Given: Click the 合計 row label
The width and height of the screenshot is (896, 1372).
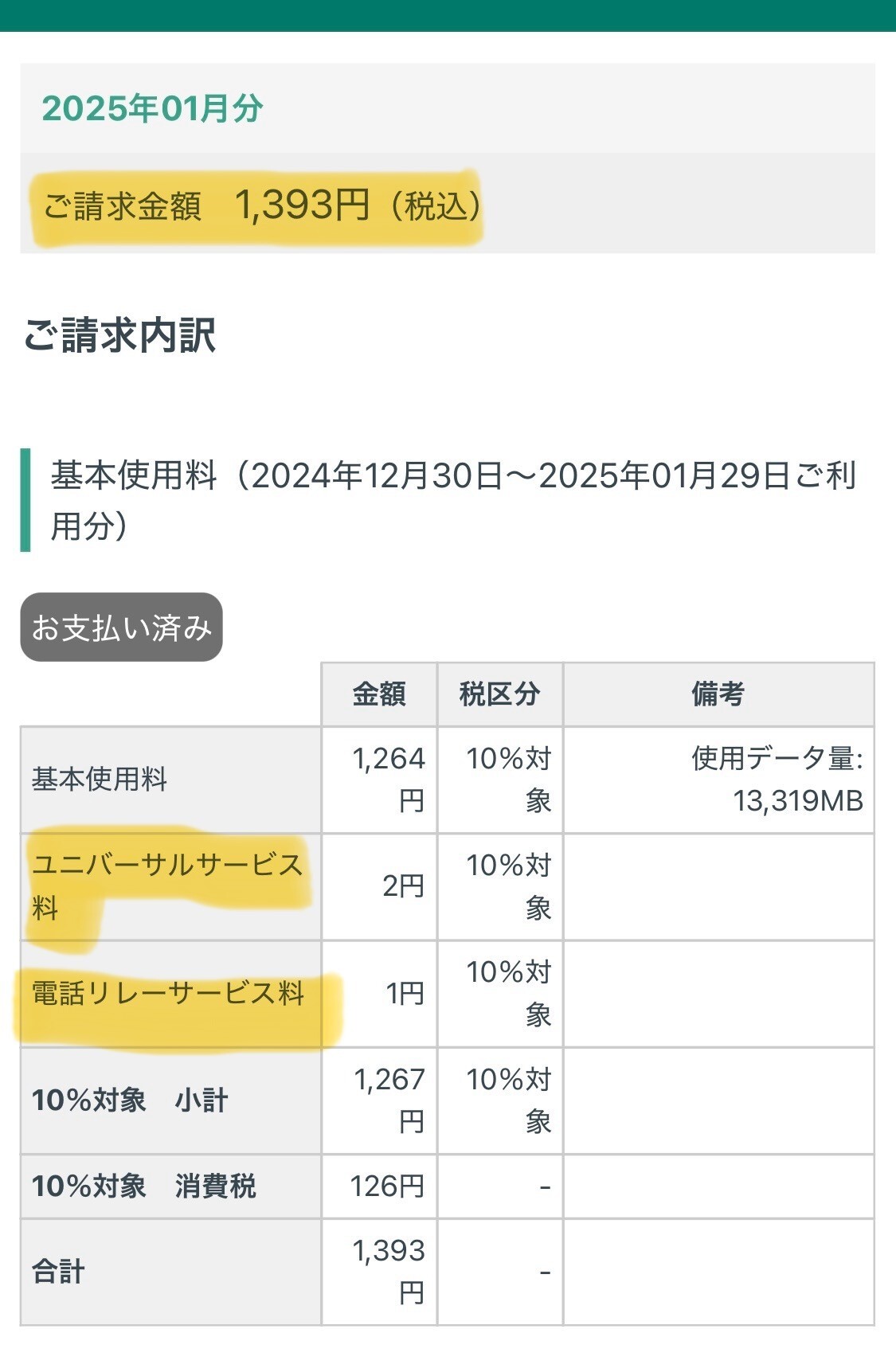Looking at the screenshot, I should (x=58, y=1271).
